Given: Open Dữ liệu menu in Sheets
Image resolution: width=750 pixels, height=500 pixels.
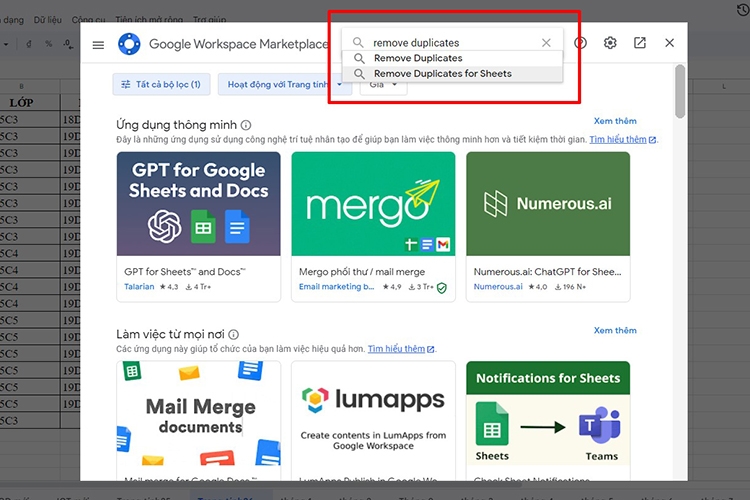Looking at the screenshot, I should pyautogui.click(x=47, y=20).
